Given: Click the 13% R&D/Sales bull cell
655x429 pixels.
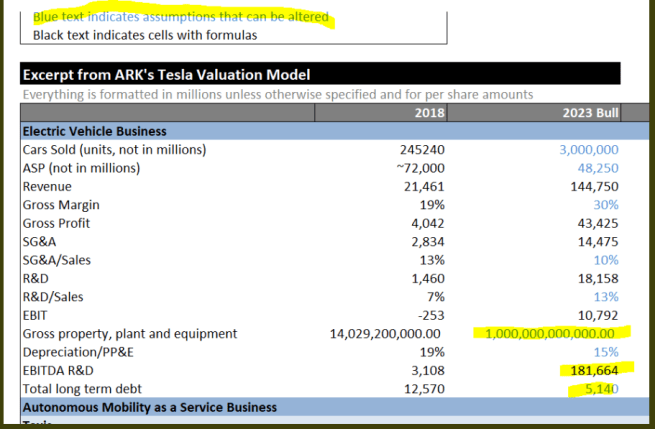Looking at the screenshot, I should click(606, 296).
